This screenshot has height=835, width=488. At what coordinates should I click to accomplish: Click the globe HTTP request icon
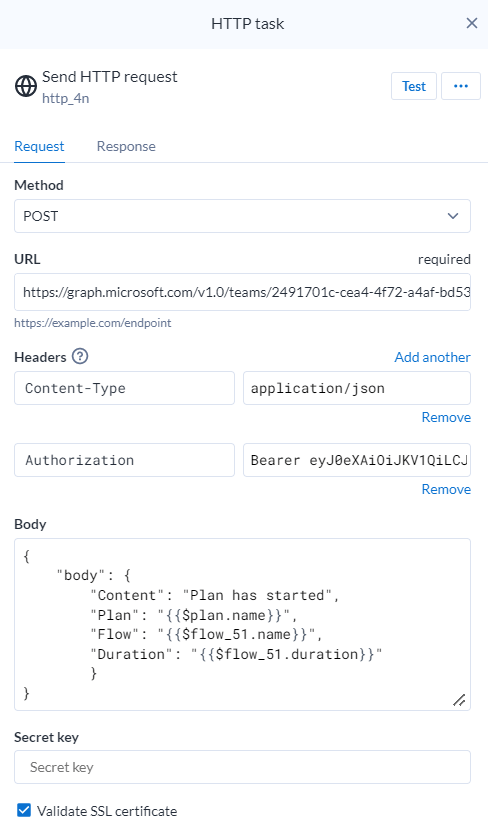[26, 86]
